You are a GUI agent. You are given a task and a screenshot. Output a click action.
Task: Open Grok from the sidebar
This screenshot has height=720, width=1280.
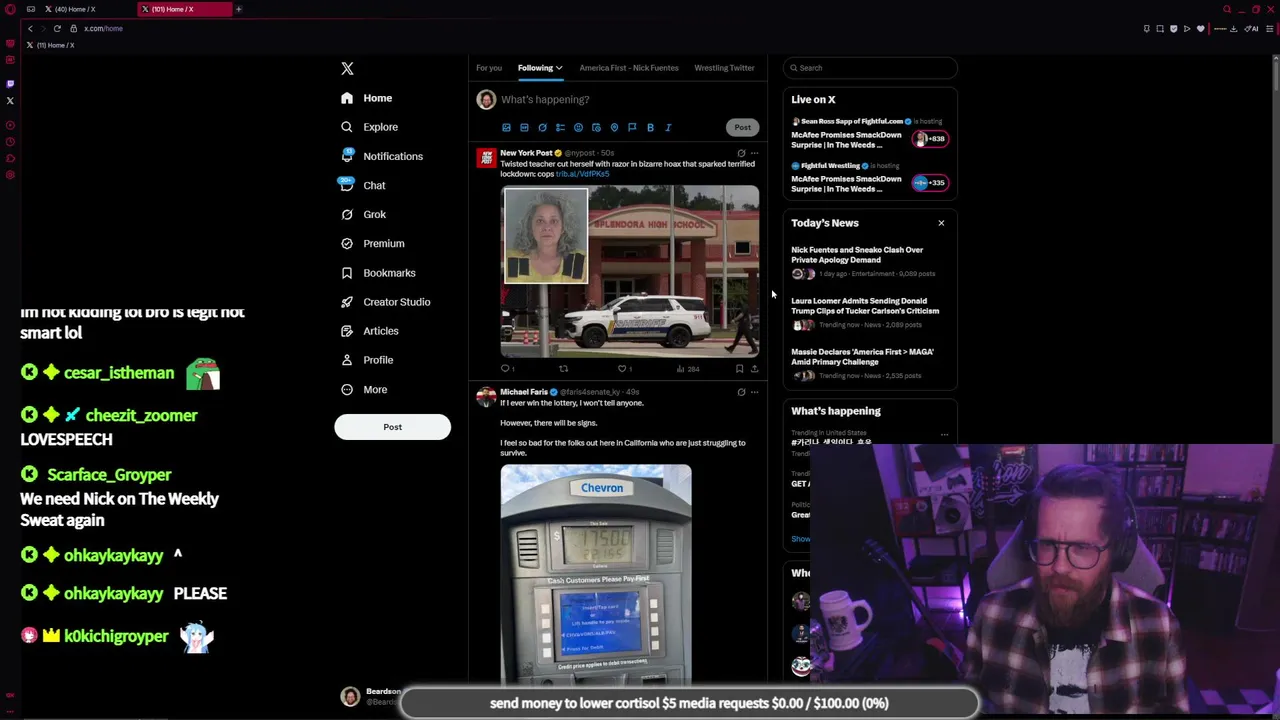363,214
